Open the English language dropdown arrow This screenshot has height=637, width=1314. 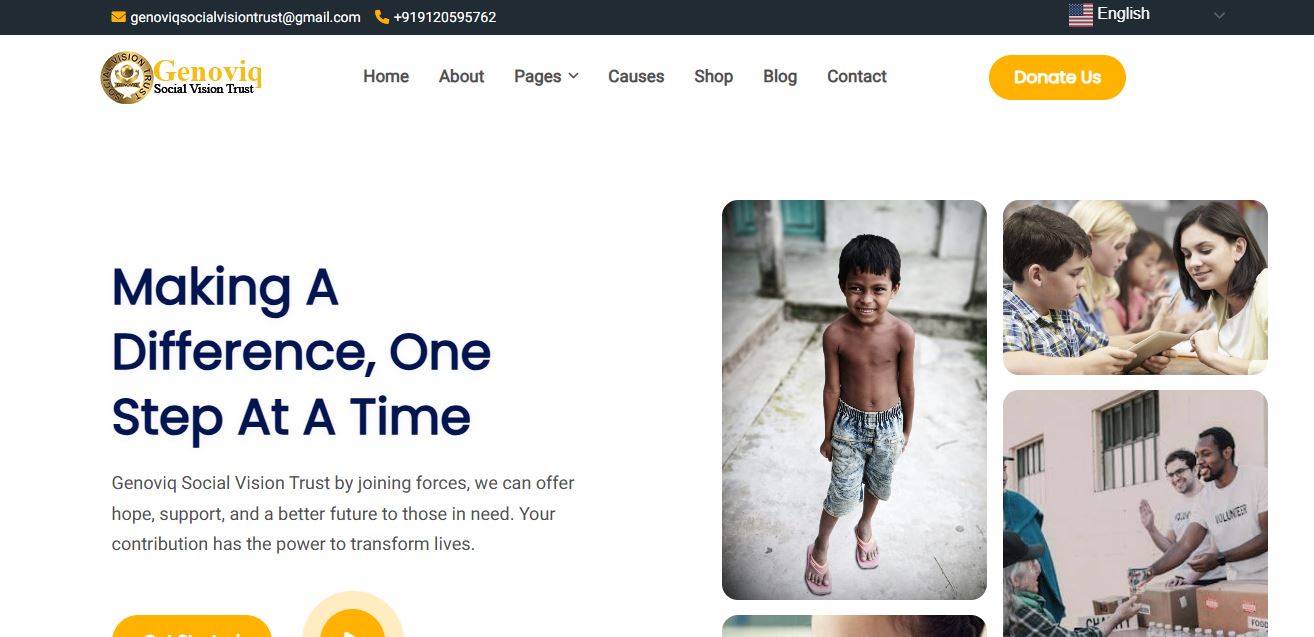[1219, 15]
